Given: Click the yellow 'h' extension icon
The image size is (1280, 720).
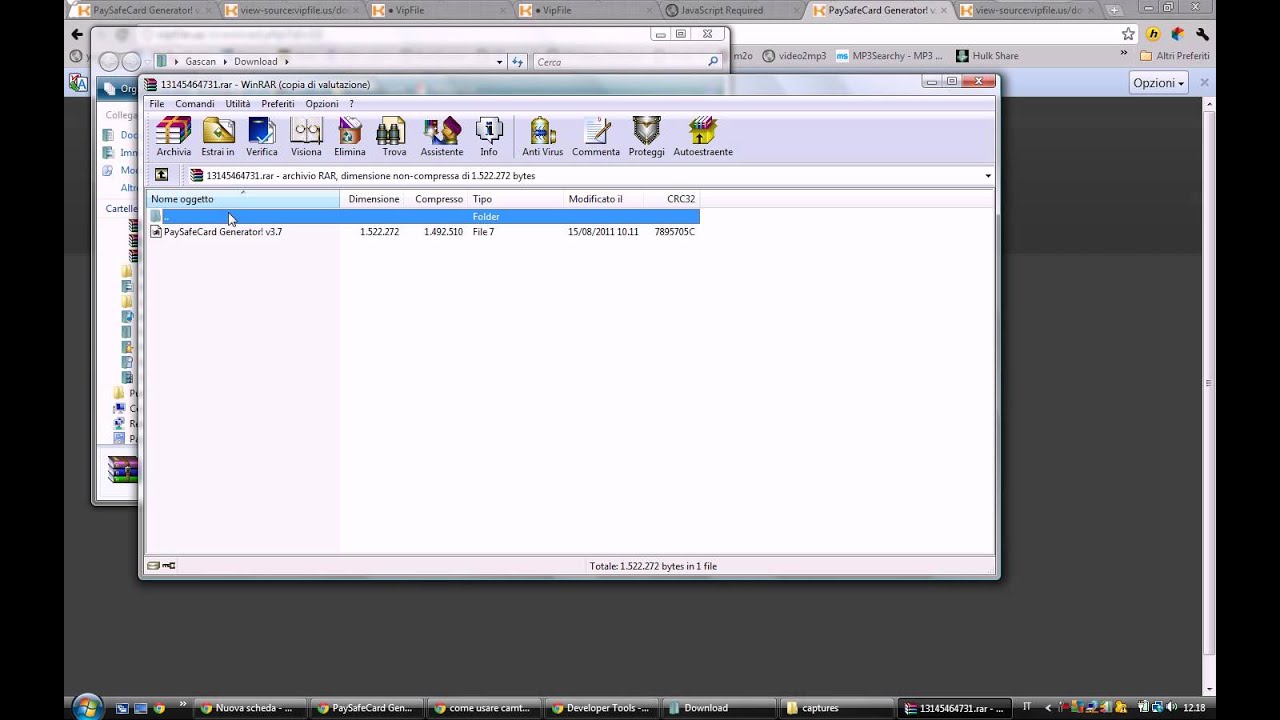Looking at the screenshot, I should (x=1153, y=34).
